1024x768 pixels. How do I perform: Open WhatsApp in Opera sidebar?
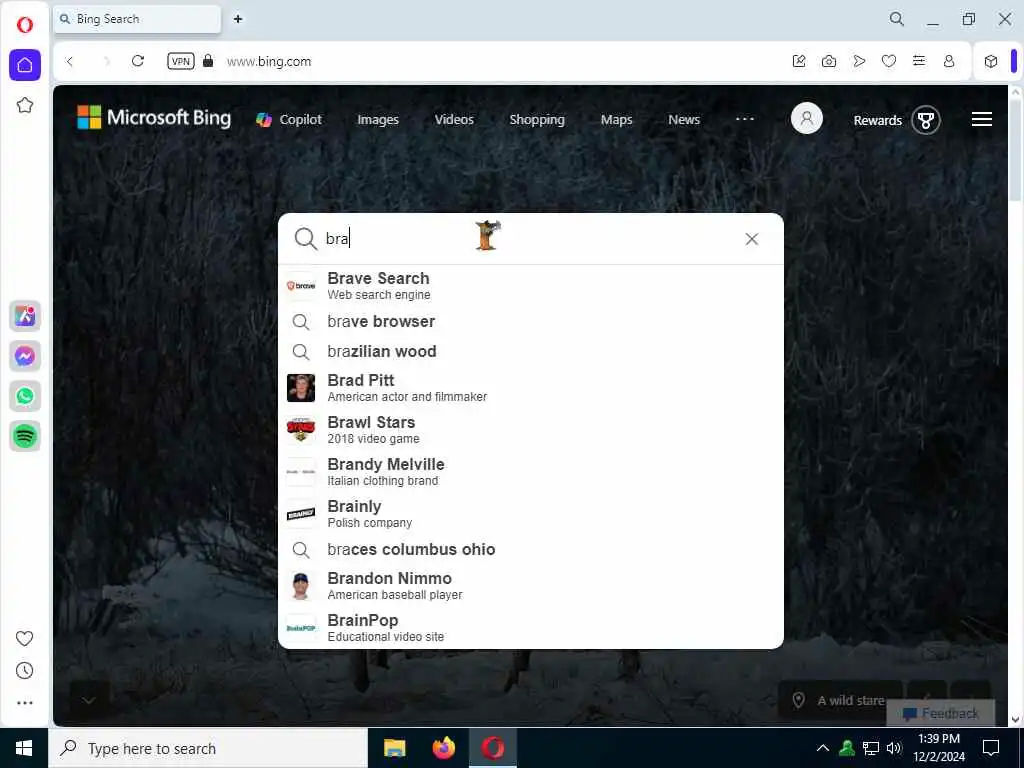point(25,396)
